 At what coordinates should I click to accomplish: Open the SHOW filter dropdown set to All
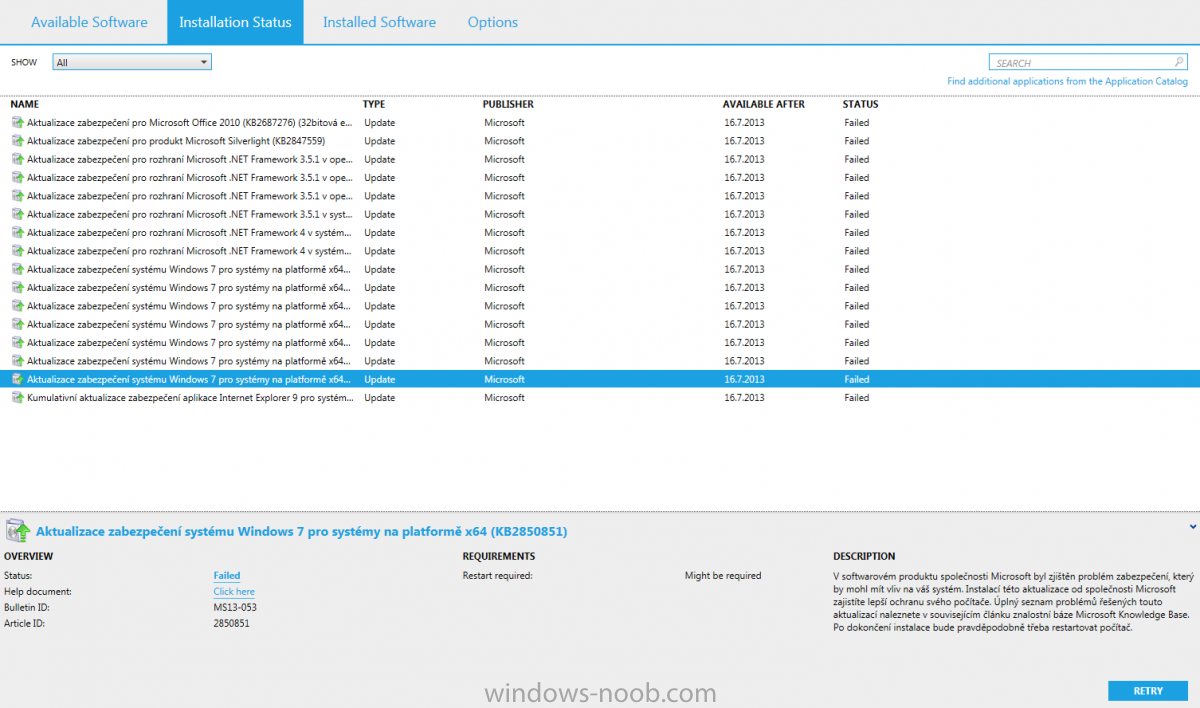[x=132, y=62]
